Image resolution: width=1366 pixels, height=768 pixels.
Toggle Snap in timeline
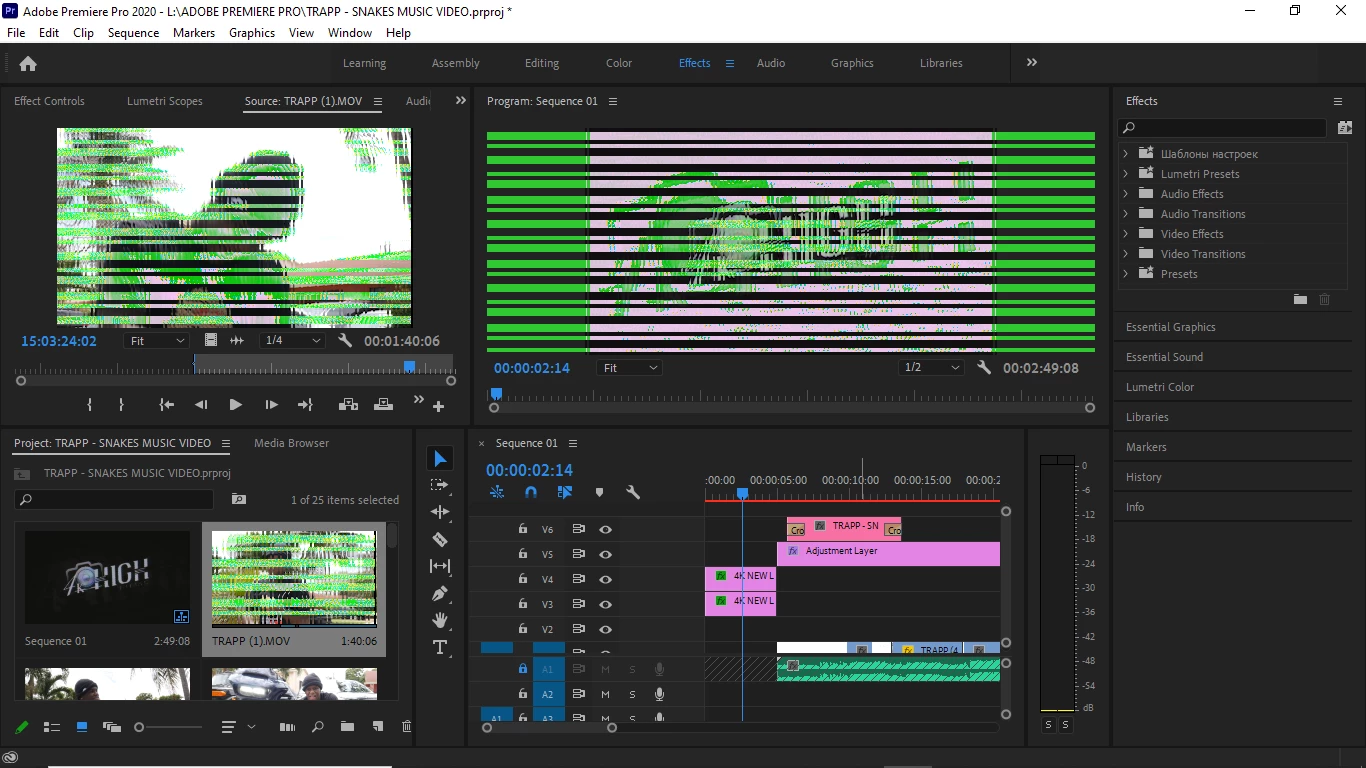tap(531, 492)
